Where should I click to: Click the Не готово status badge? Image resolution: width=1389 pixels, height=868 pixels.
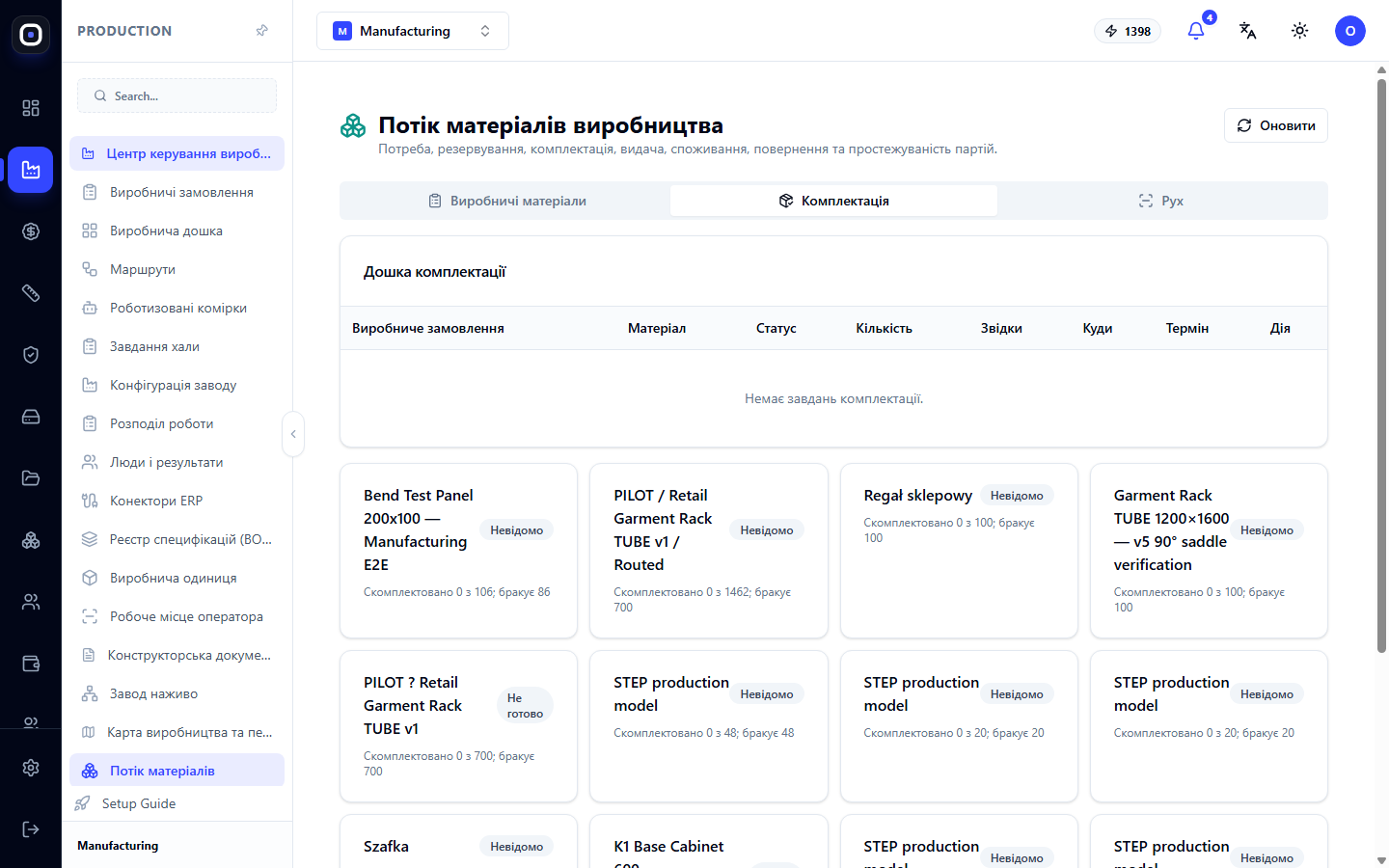point(525,706)
